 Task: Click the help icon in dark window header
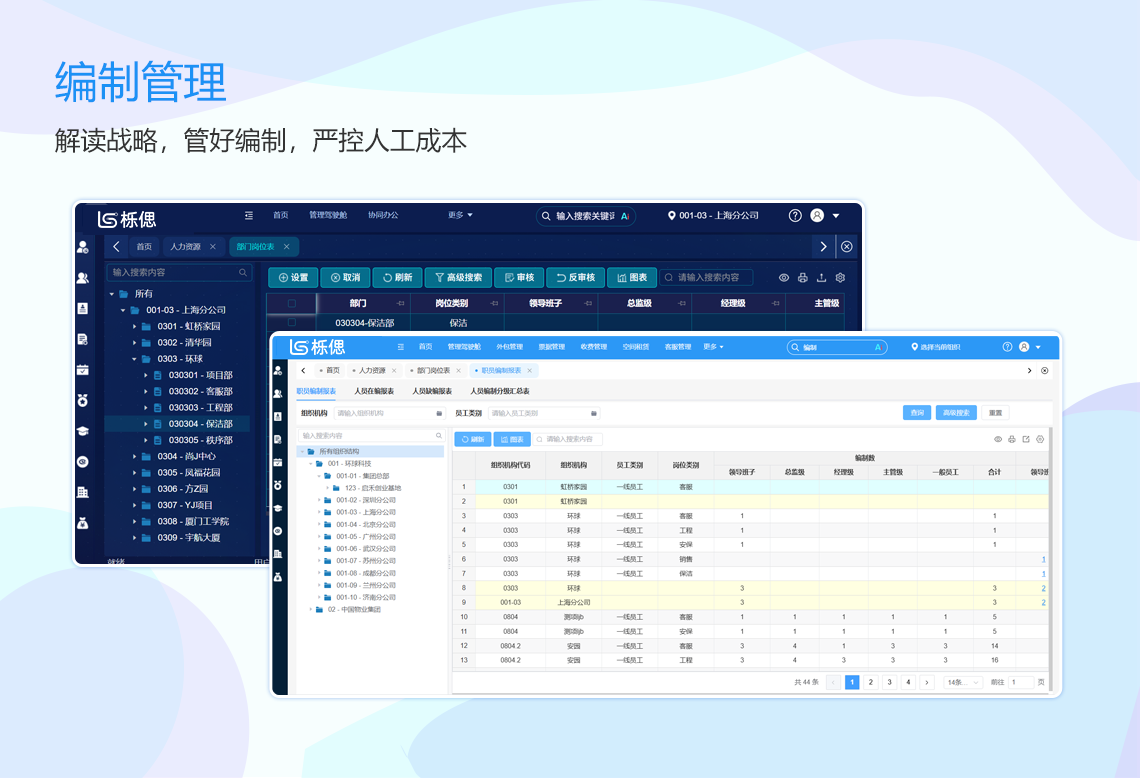[795, 216]
